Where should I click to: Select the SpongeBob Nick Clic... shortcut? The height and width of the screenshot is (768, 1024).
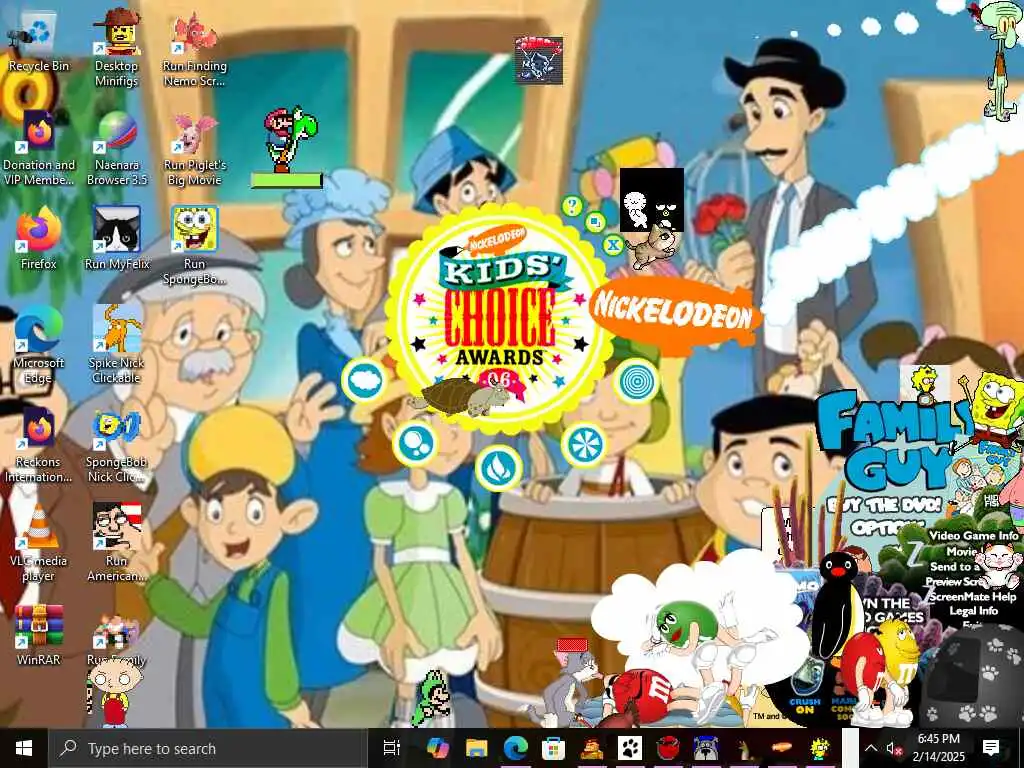[116, 445]
